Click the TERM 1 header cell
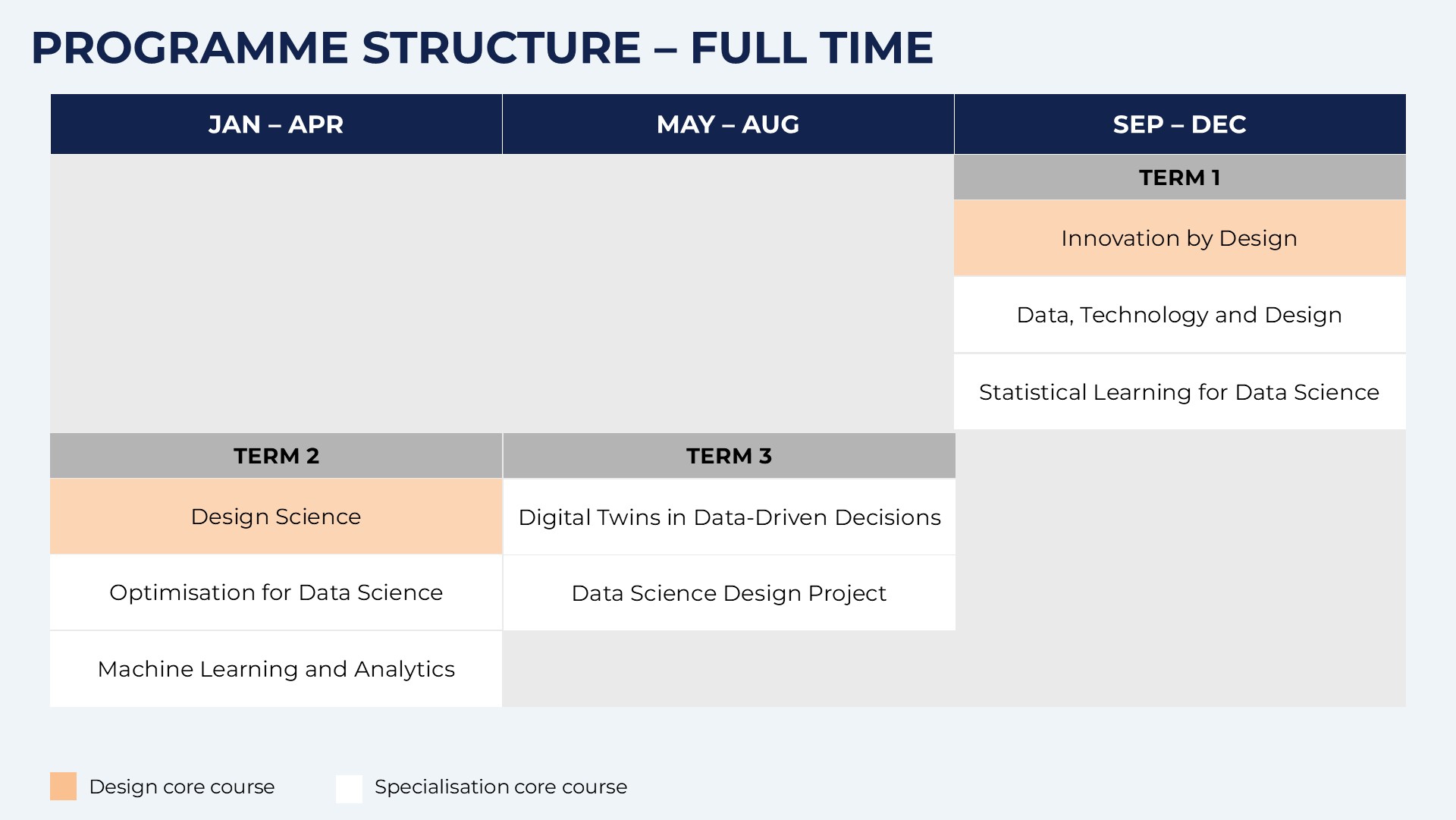Viewport: 1456px width, 820px height. [x=1179, y=178]
